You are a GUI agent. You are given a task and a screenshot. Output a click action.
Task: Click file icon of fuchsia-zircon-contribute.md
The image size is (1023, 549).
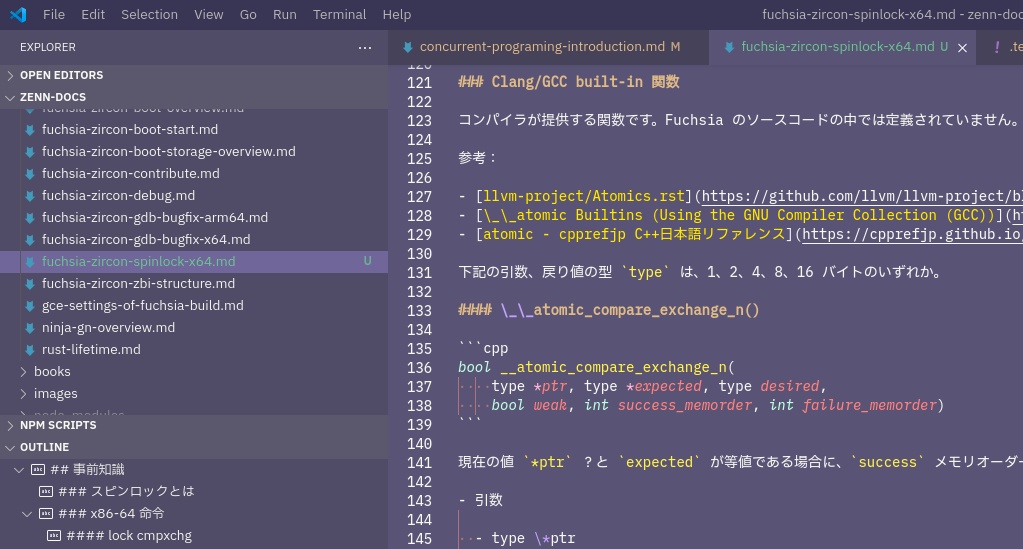pos(29,174)
